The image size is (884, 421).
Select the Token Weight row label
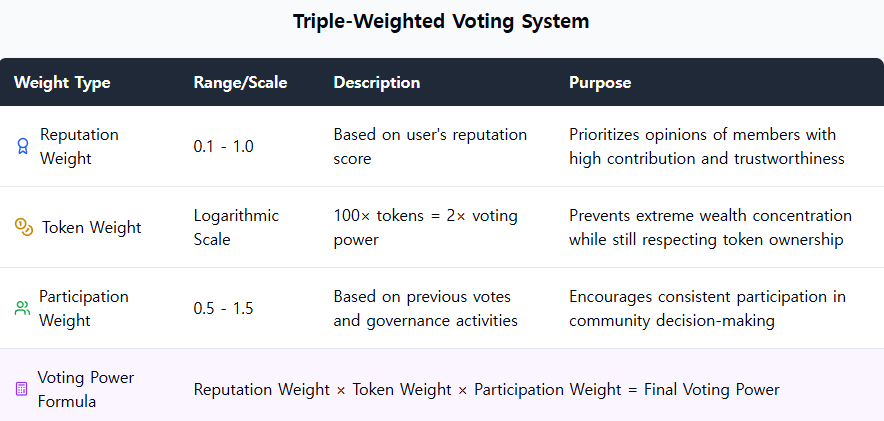[91, 227]
